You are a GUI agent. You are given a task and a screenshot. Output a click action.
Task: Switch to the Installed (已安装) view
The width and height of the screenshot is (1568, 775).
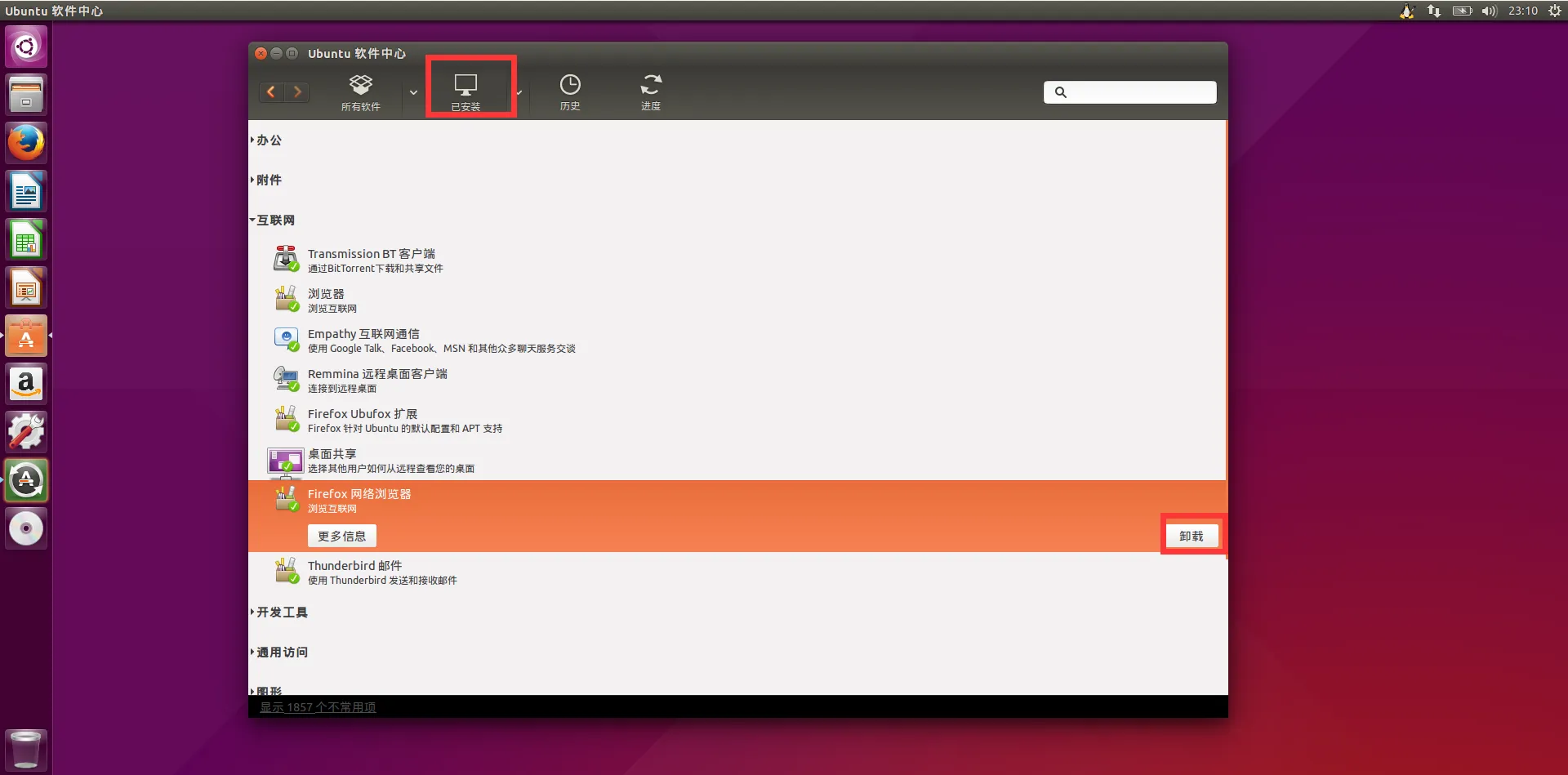(x=465, y=92)
